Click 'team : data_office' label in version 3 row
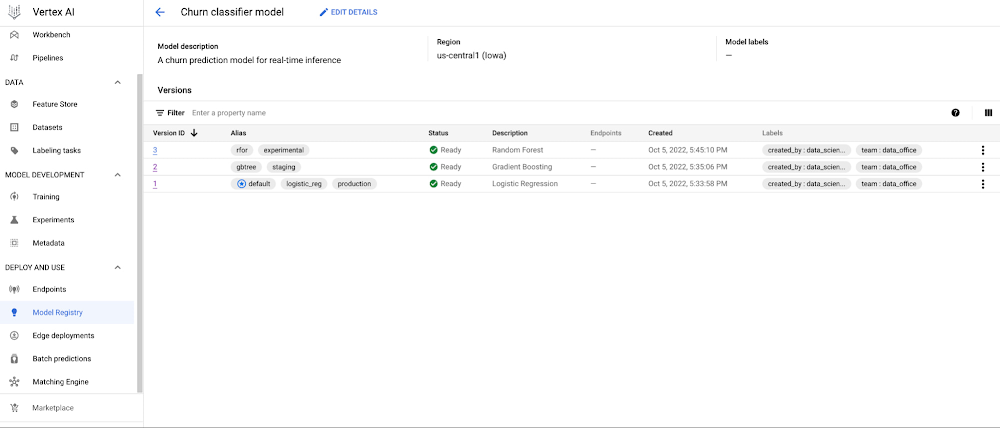The width and height of the screenshot is (1000, 428). (x=889, y=150)
